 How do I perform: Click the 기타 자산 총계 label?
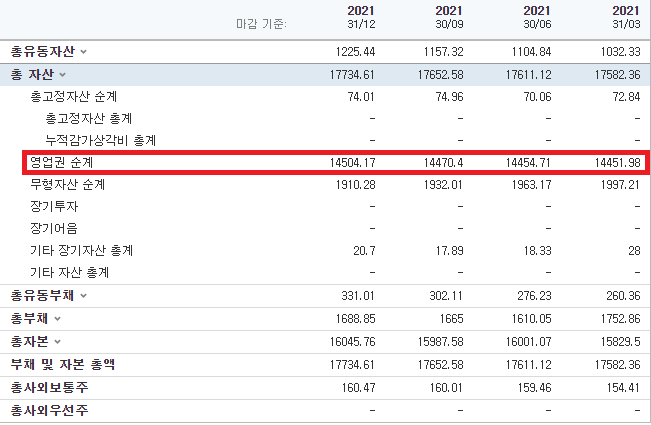click(x=69, y=272)
